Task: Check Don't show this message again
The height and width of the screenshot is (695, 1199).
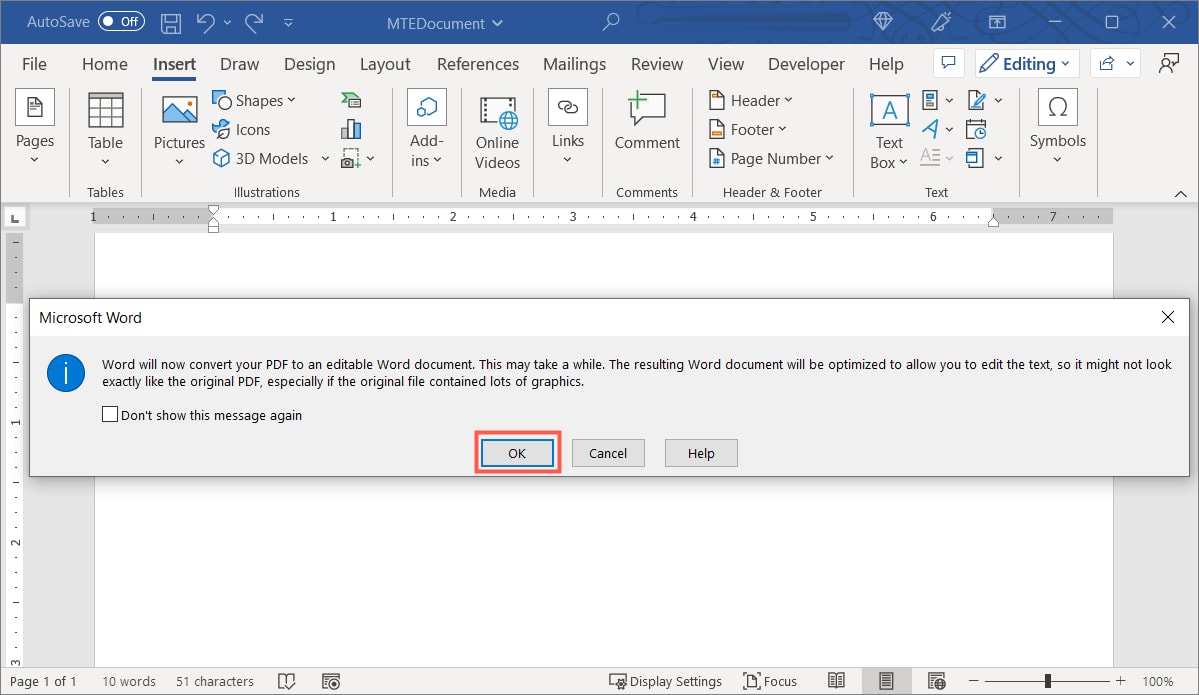Action: (110, 414)
